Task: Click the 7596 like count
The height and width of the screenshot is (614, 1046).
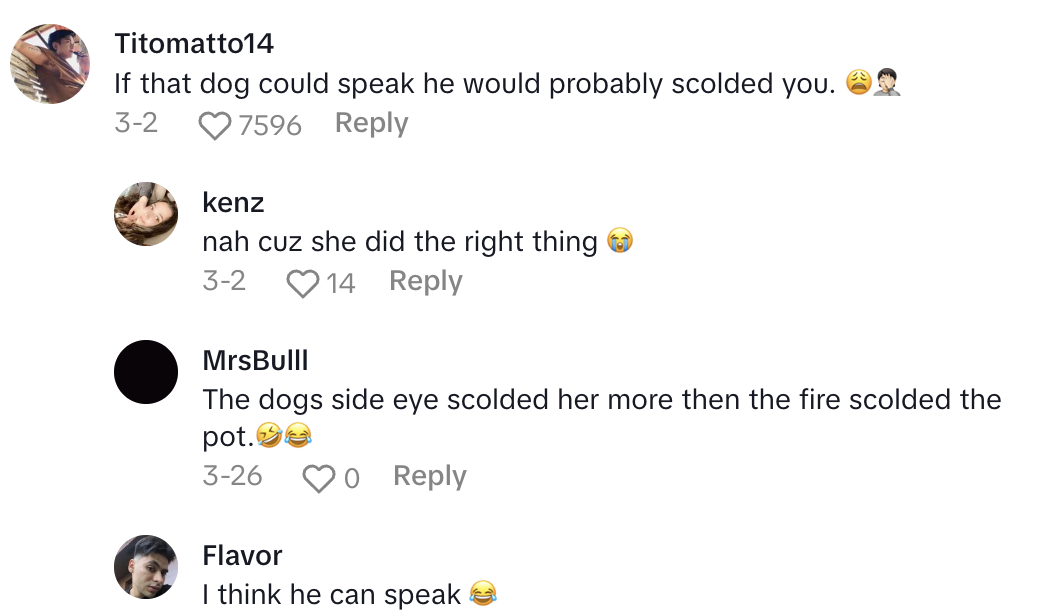Action: [270, 125]
